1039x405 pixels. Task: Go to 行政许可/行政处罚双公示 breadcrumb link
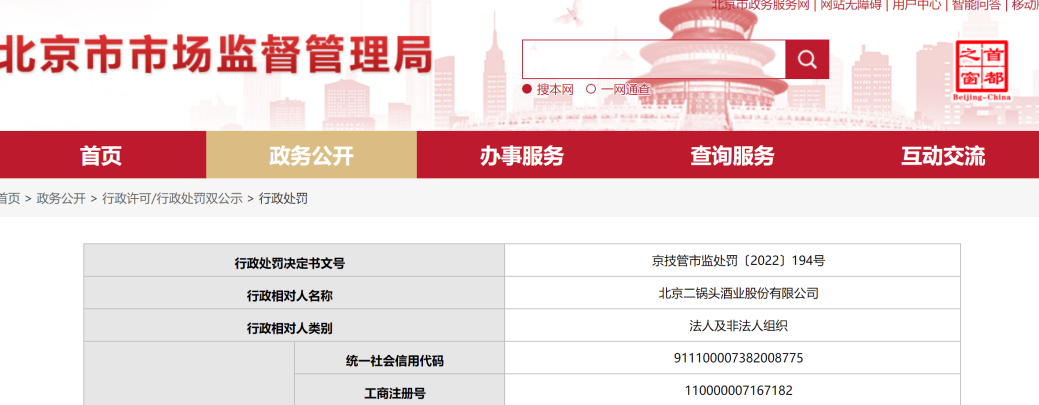click(x=172, y=198)
